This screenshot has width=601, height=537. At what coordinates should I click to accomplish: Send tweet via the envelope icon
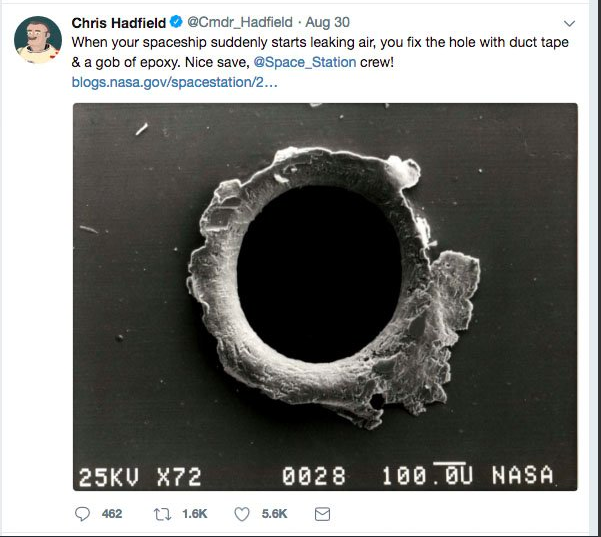click(322, 514)
